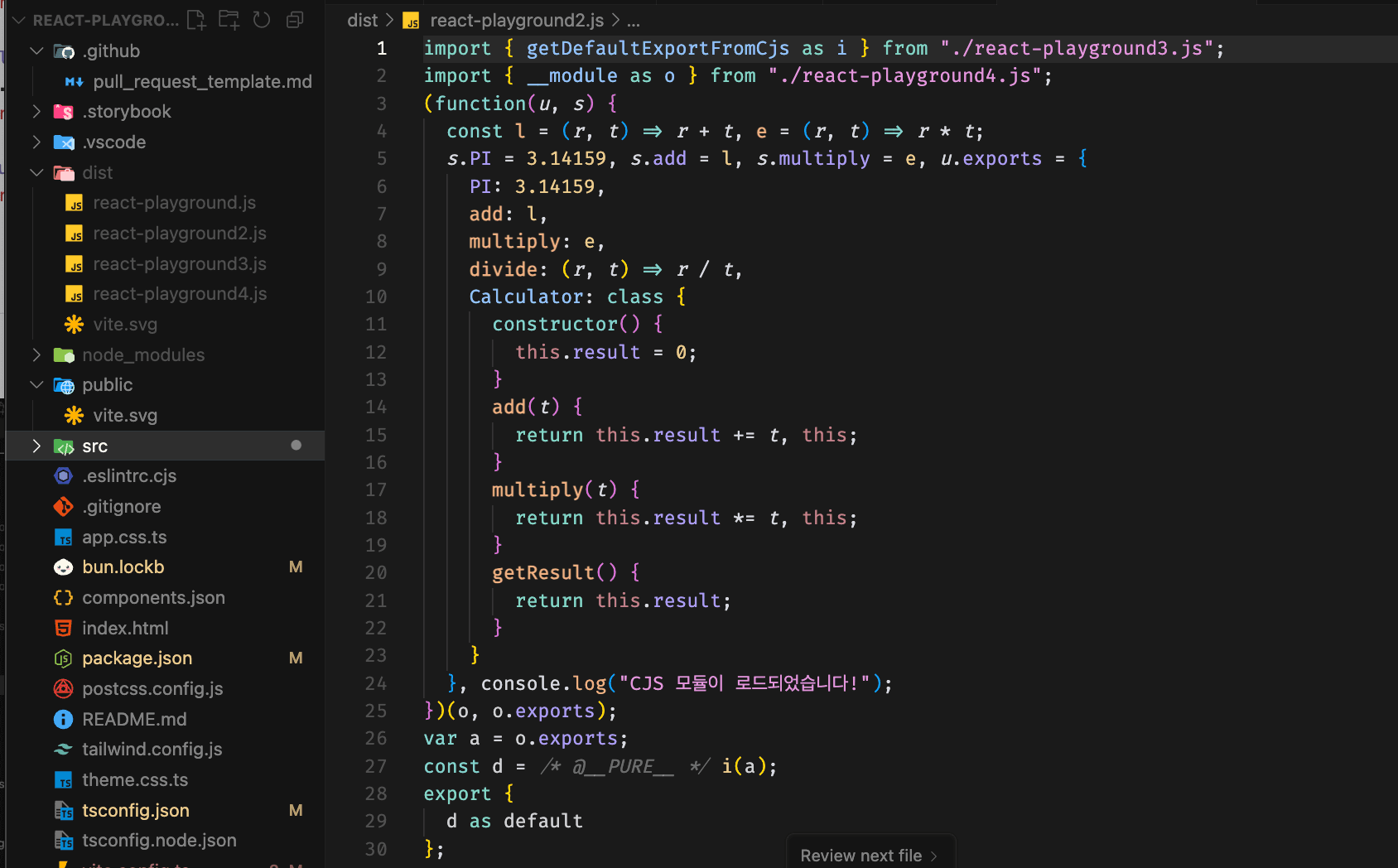1398x868 pixels.
Task: Click the New File icon in explorer header
Action: (x=196, y=20)
